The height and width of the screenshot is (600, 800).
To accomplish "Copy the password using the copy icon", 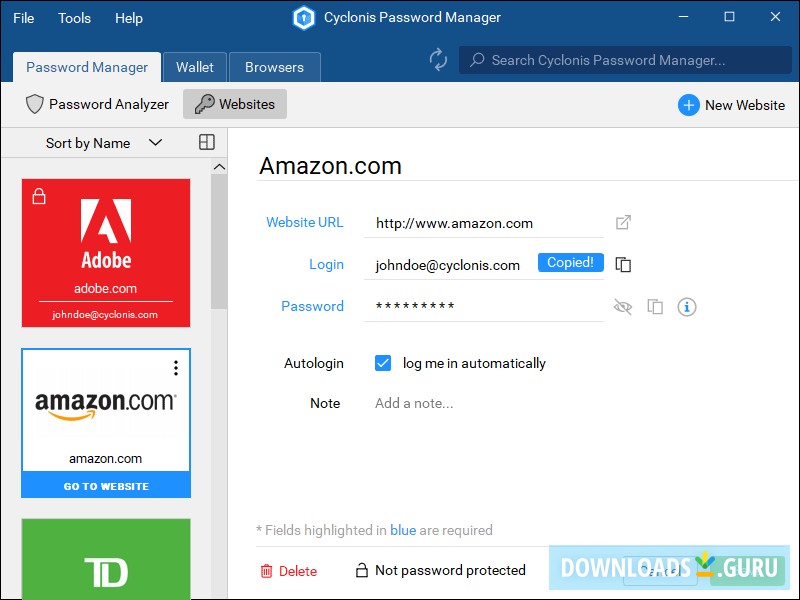I will (655, 307).
